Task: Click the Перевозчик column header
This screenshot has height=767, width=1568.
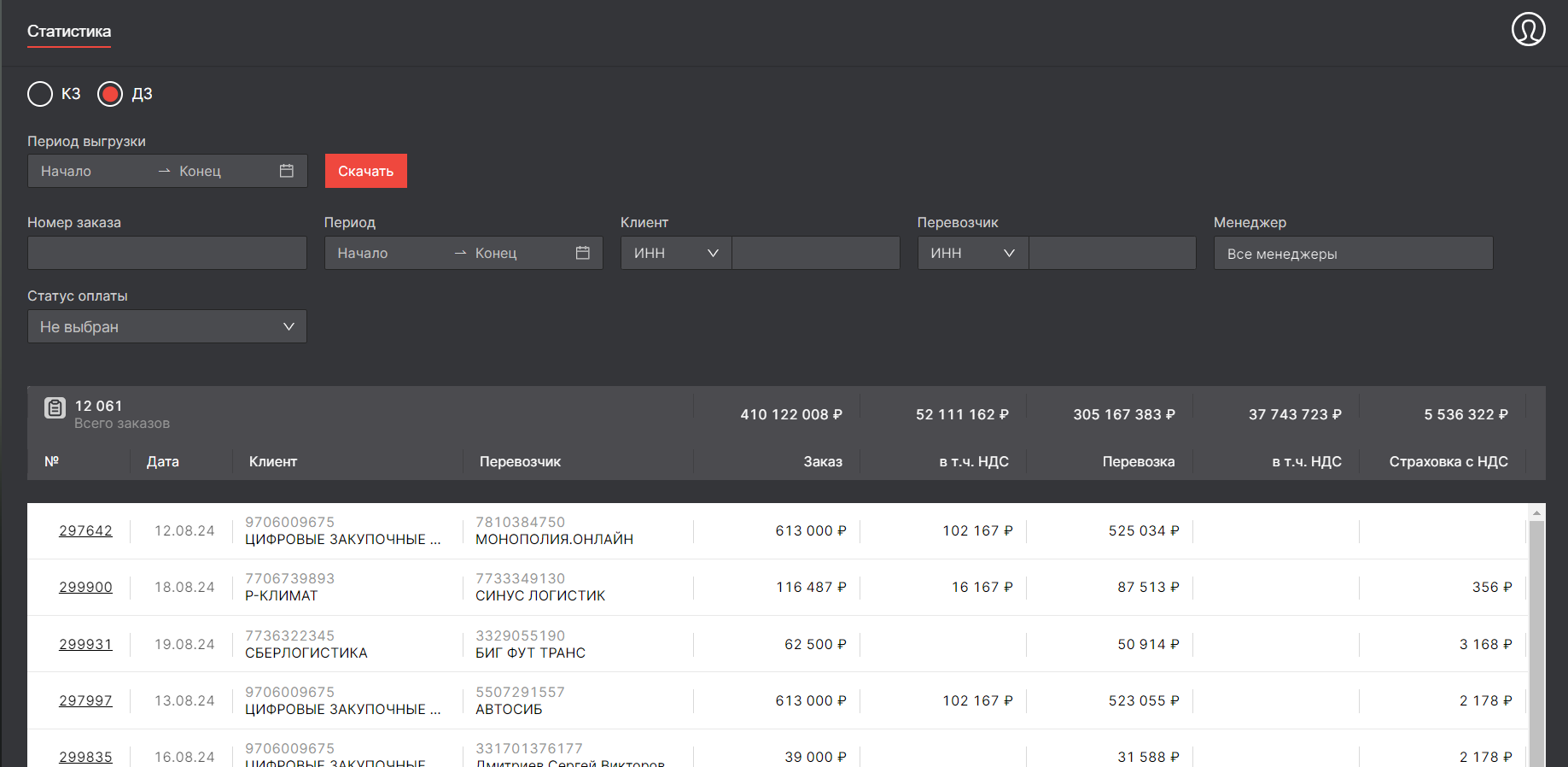Action: (x=520, y=461)
